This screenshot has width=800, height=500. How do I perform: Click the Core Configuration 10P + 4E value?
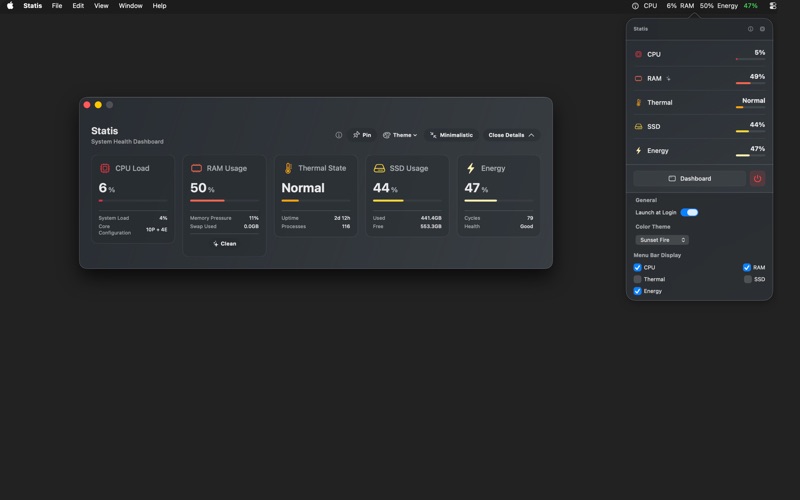pos(157,230)
